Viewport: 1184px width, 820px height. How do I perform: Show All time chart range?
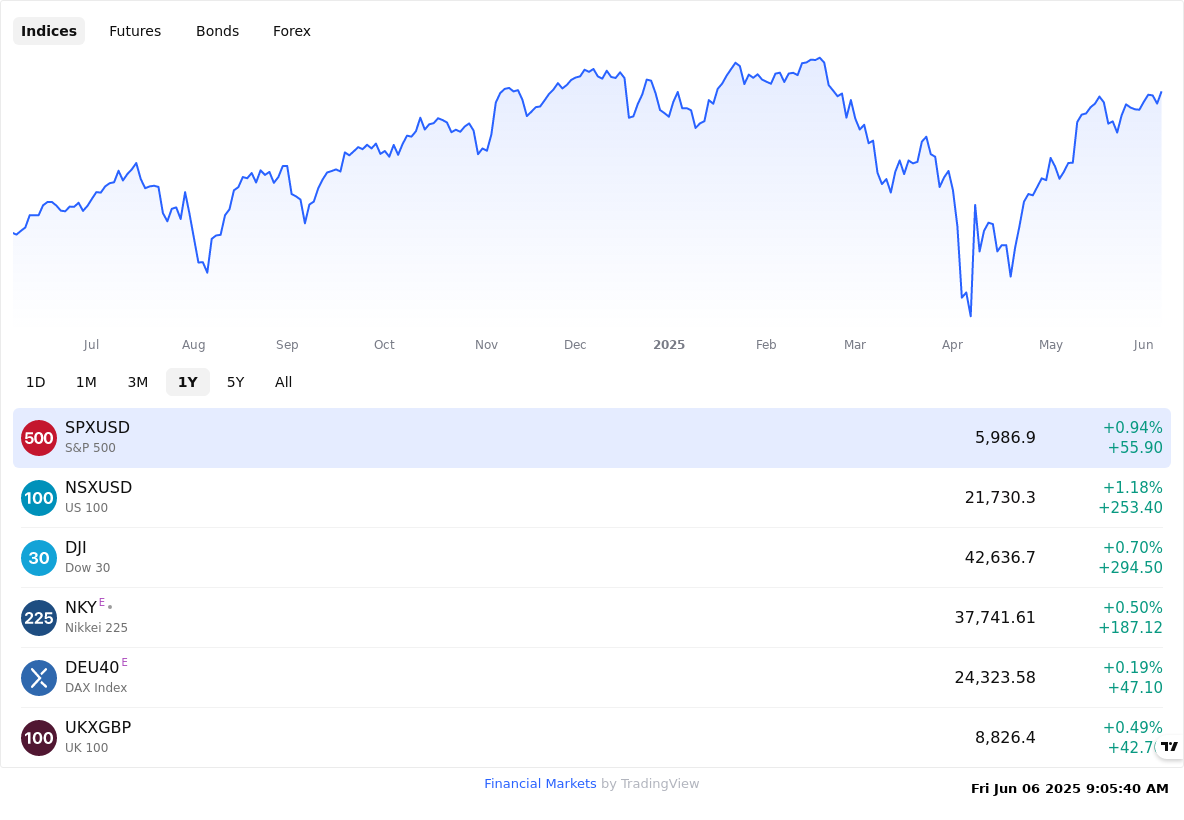pyautogui.click(x=283, y=382)
